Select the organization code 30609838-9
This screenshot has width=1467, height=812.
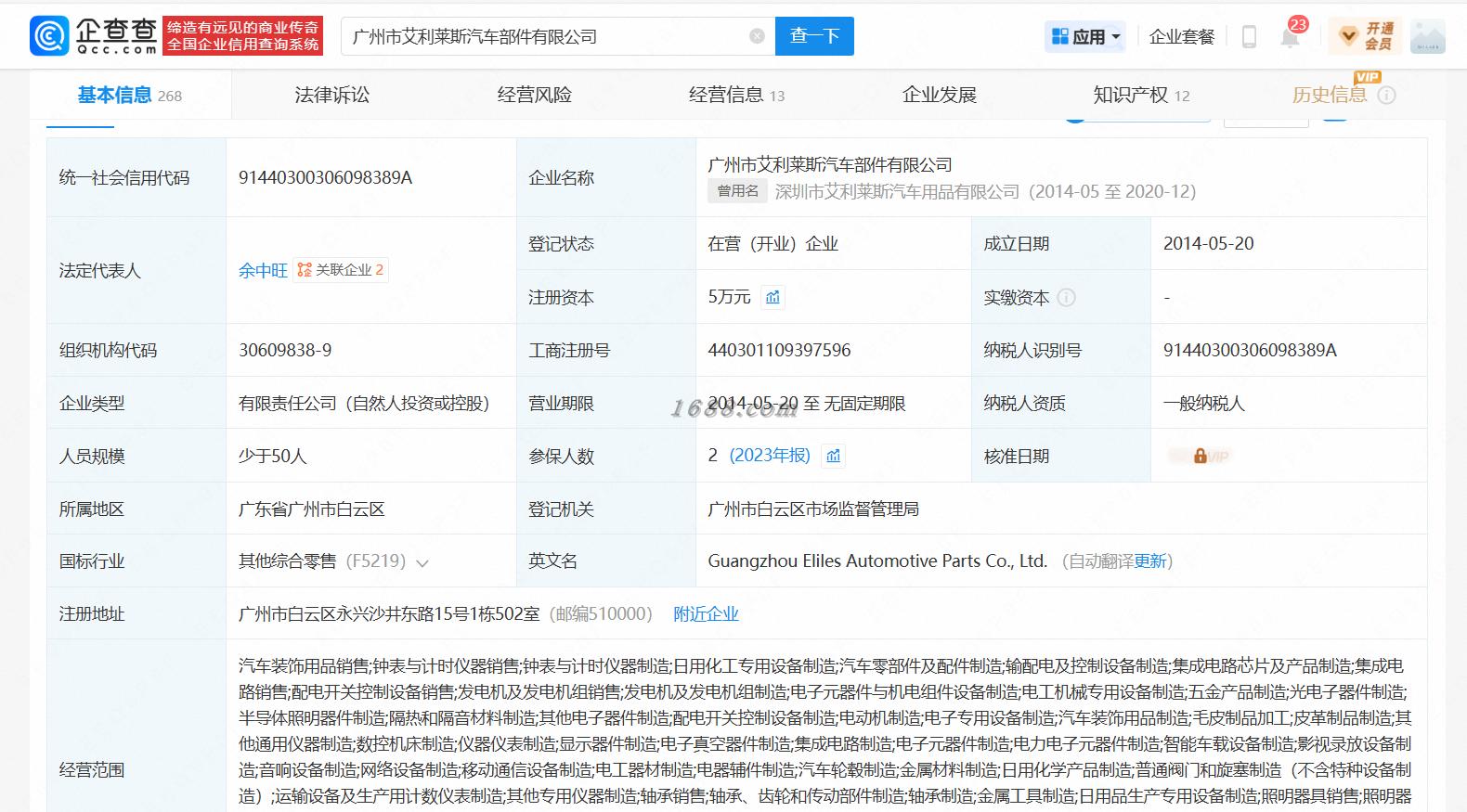285,350
